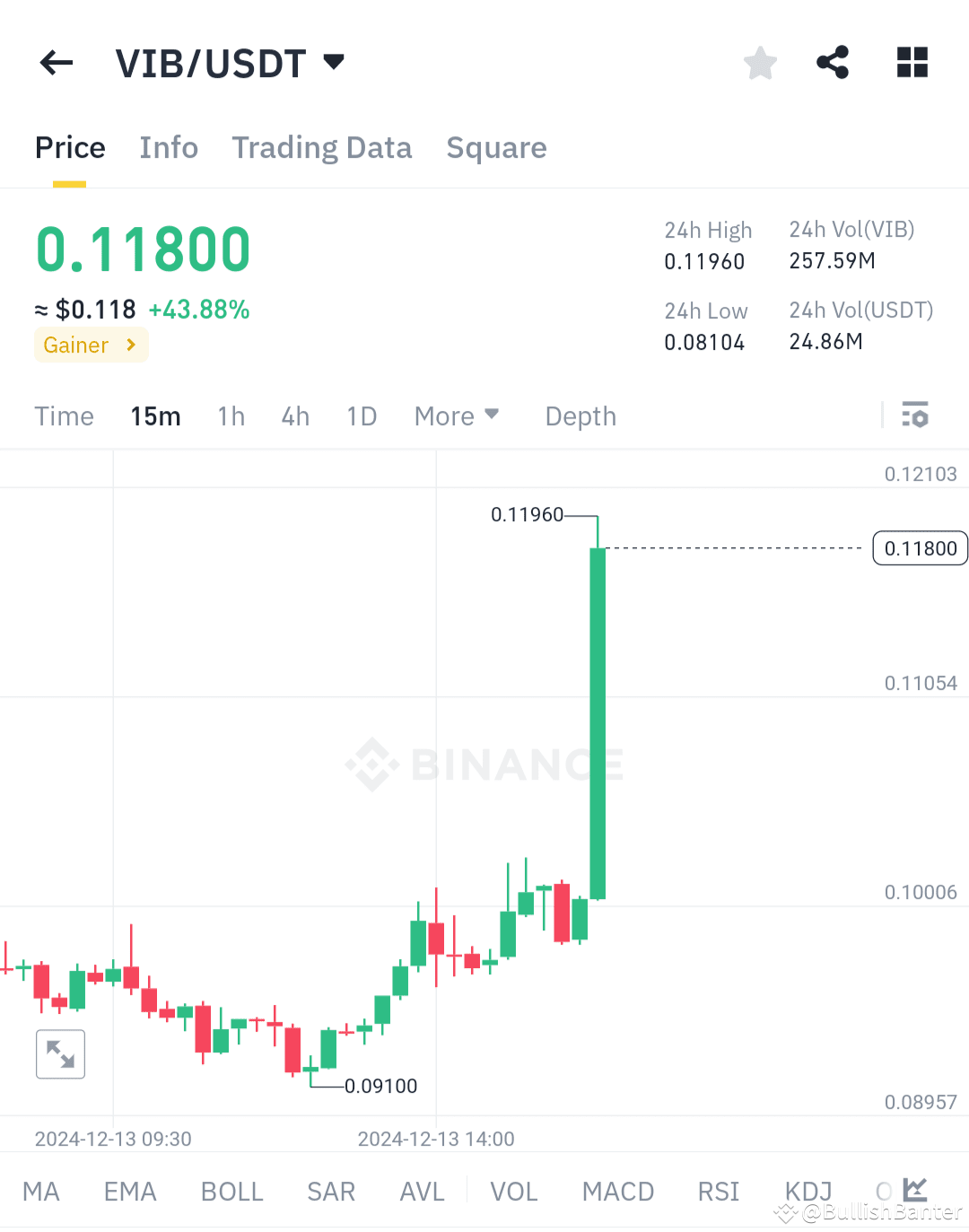Image resolution: width=969 pixels, height=1232 pixels.
Task: Show the Depth view
Action: tap(580, 415)
